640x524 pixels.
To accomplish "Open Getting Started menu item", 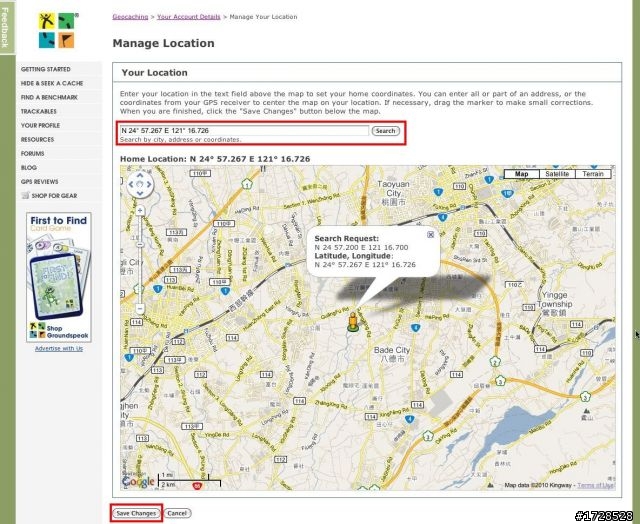I will tap(46, 69).
